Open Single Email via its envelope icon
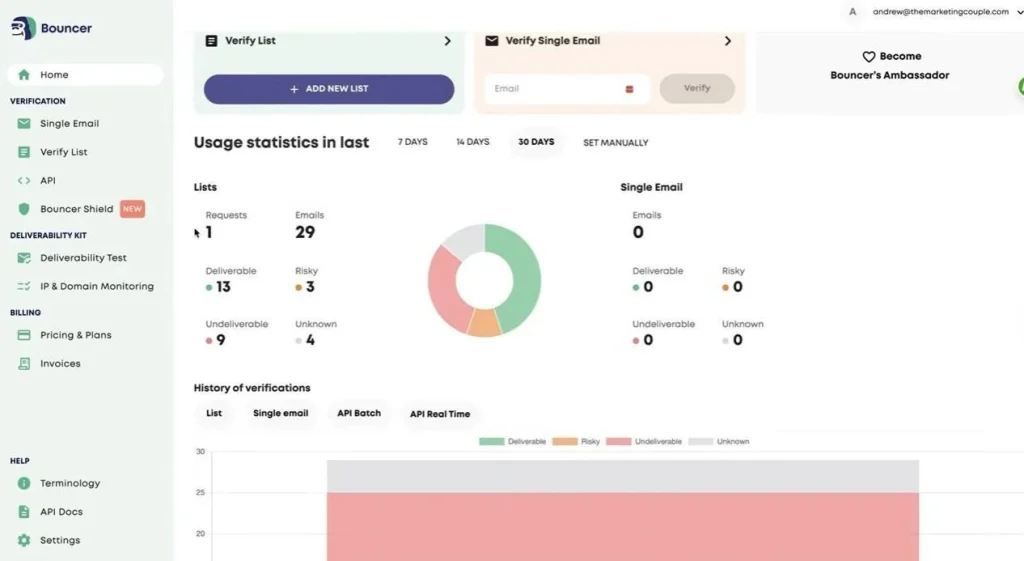The height and width of the screenshot is (561, 1024). (24, 123)
